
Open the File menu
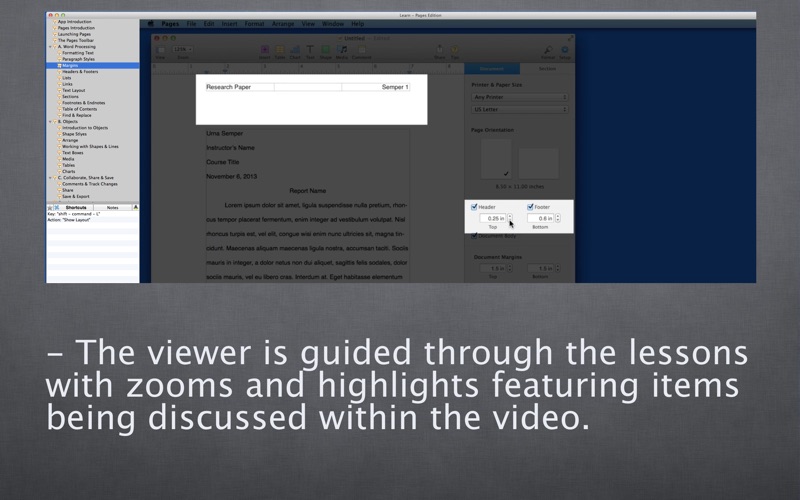[x=191, y=23]
